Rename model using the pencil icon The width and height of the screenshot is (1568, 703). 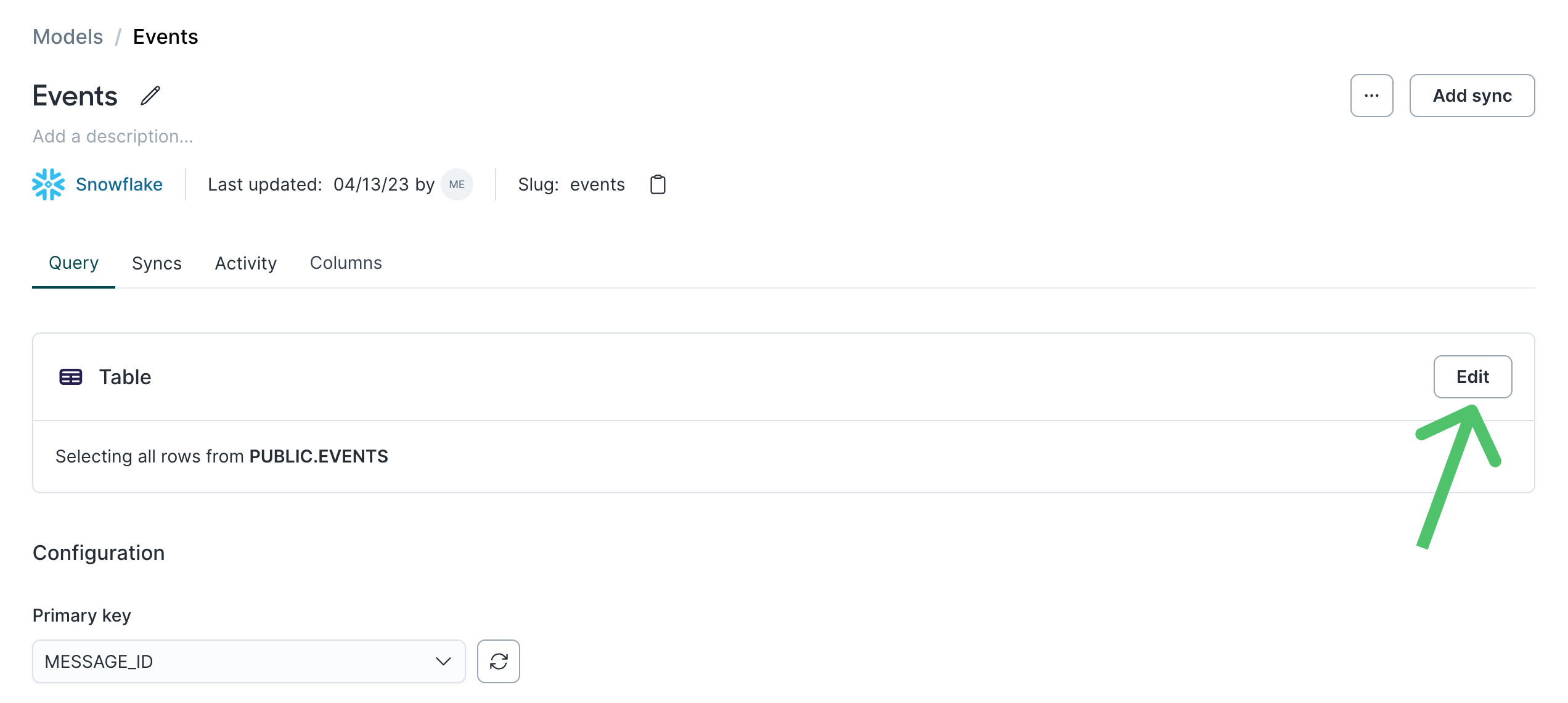pos(150,96)
